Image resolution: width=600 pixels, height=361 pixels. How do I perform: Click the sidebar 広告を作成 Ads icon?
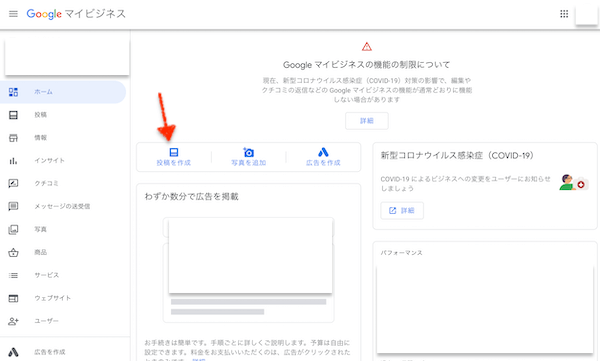click(13, 352)
